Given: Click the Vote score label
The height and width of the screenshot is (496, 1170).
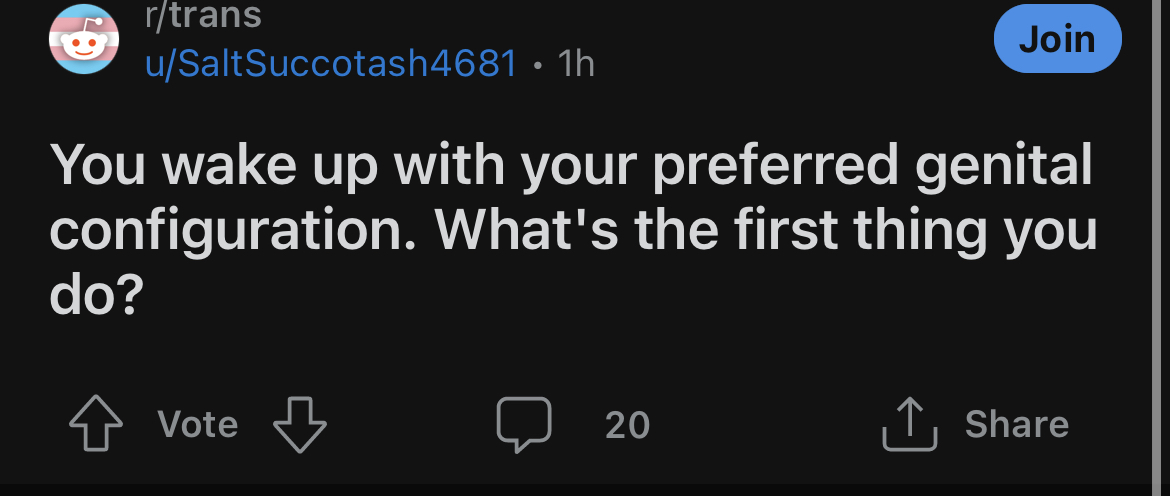Looking at the screenshot, I should [198, 424].
